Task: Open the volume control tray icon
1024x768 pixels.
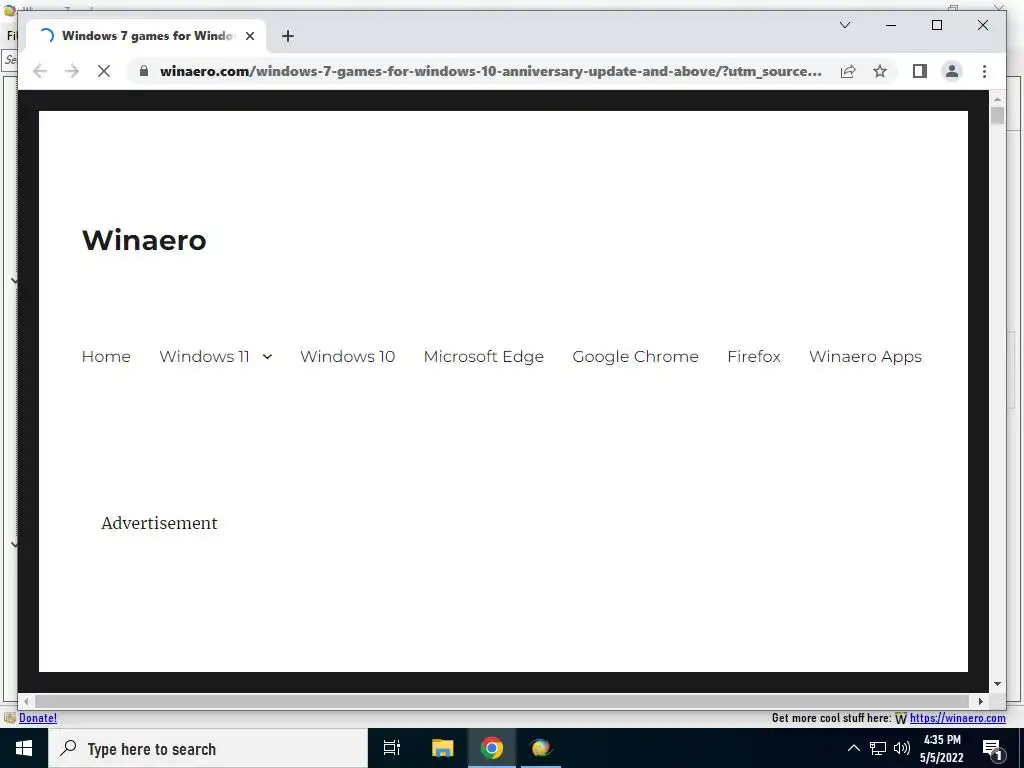Action: pyautogui.click(x=902, y=748)
